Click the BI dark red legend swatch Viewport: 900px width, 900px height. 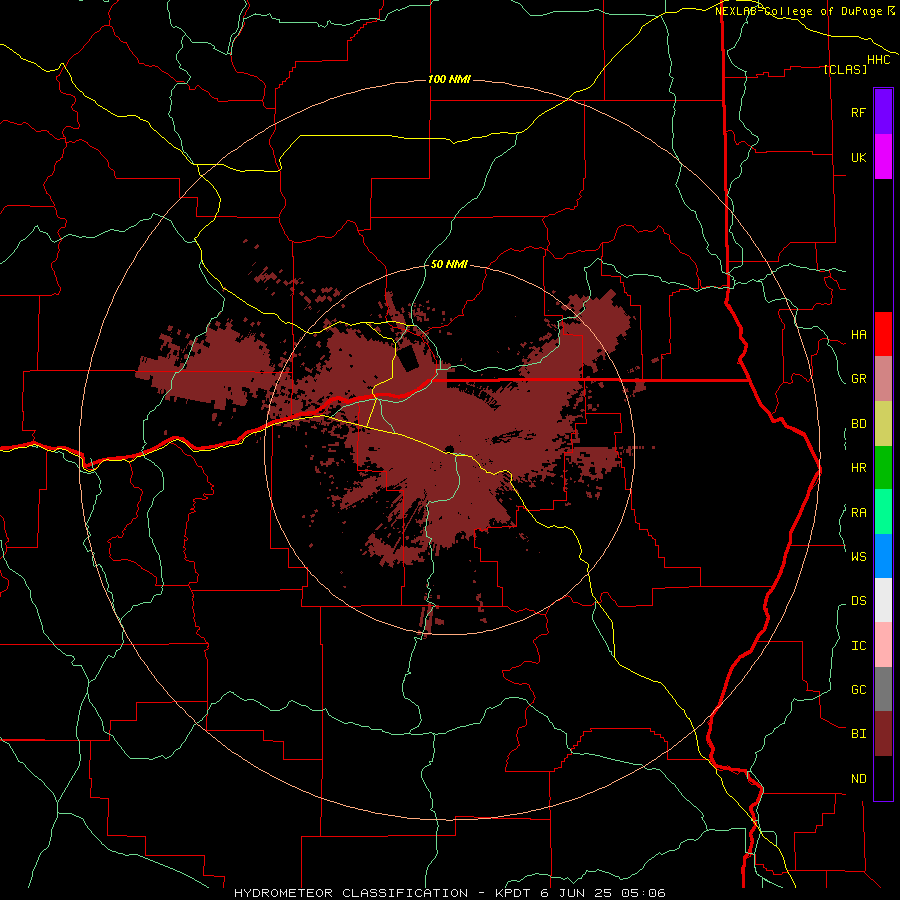tap(883, 734)
